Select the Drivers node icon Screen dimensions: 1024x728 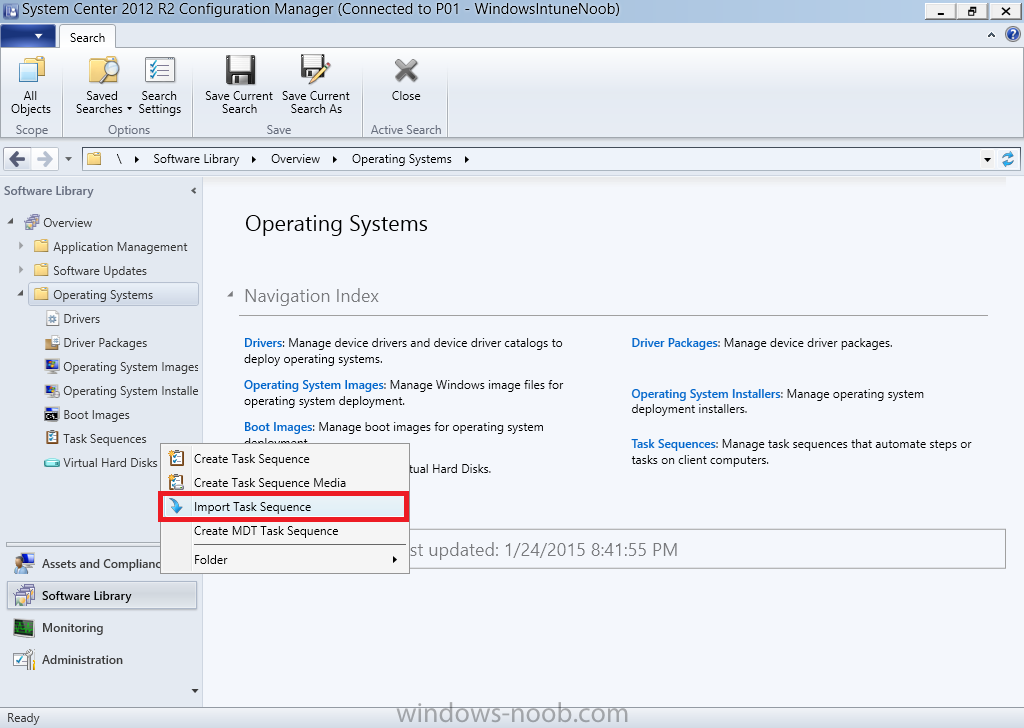(x=52, y=319)
